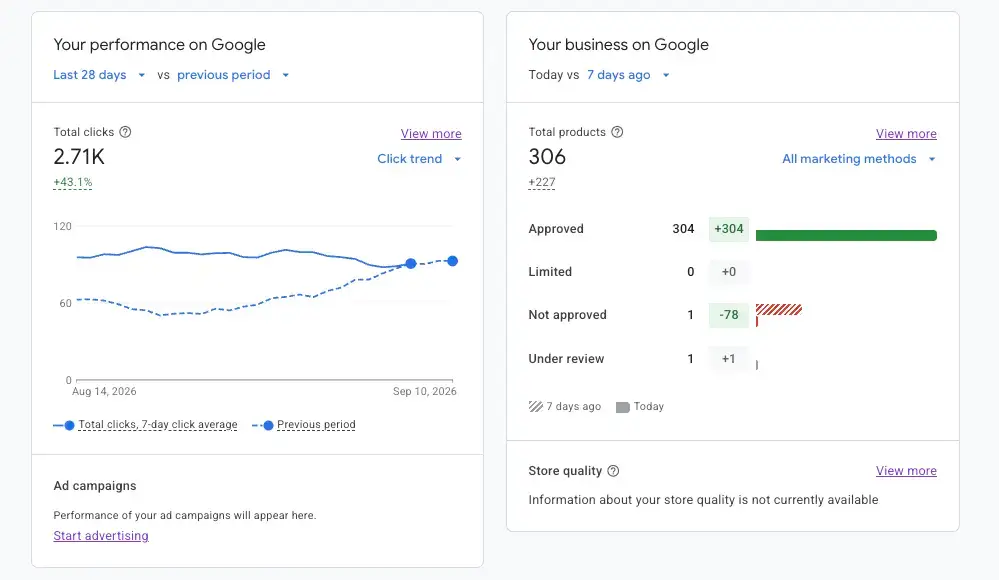
Task: Click View more for Total products
Action: (x=906, y=134)
